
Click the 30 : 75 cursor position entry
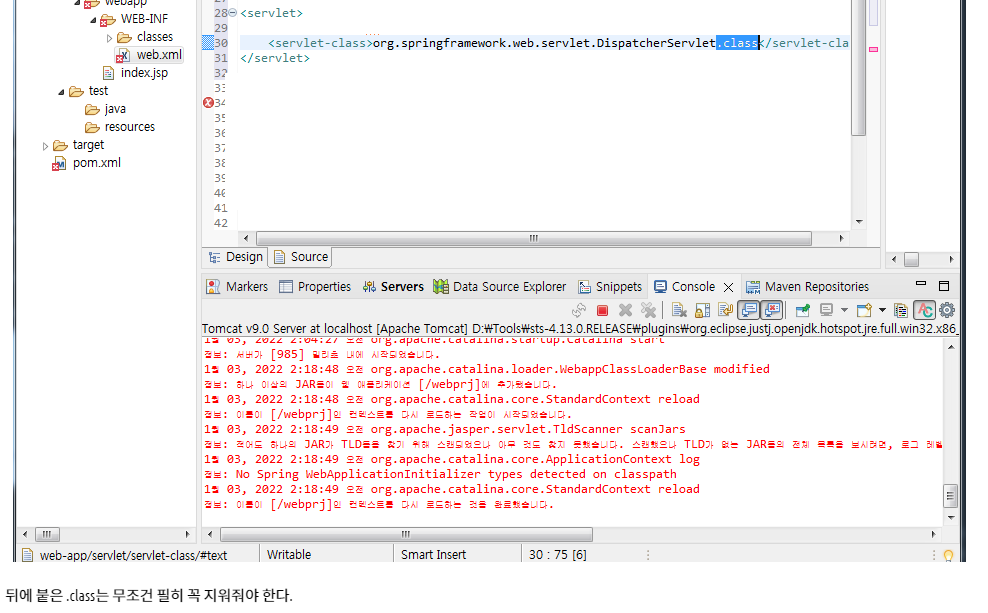point(558,554)
